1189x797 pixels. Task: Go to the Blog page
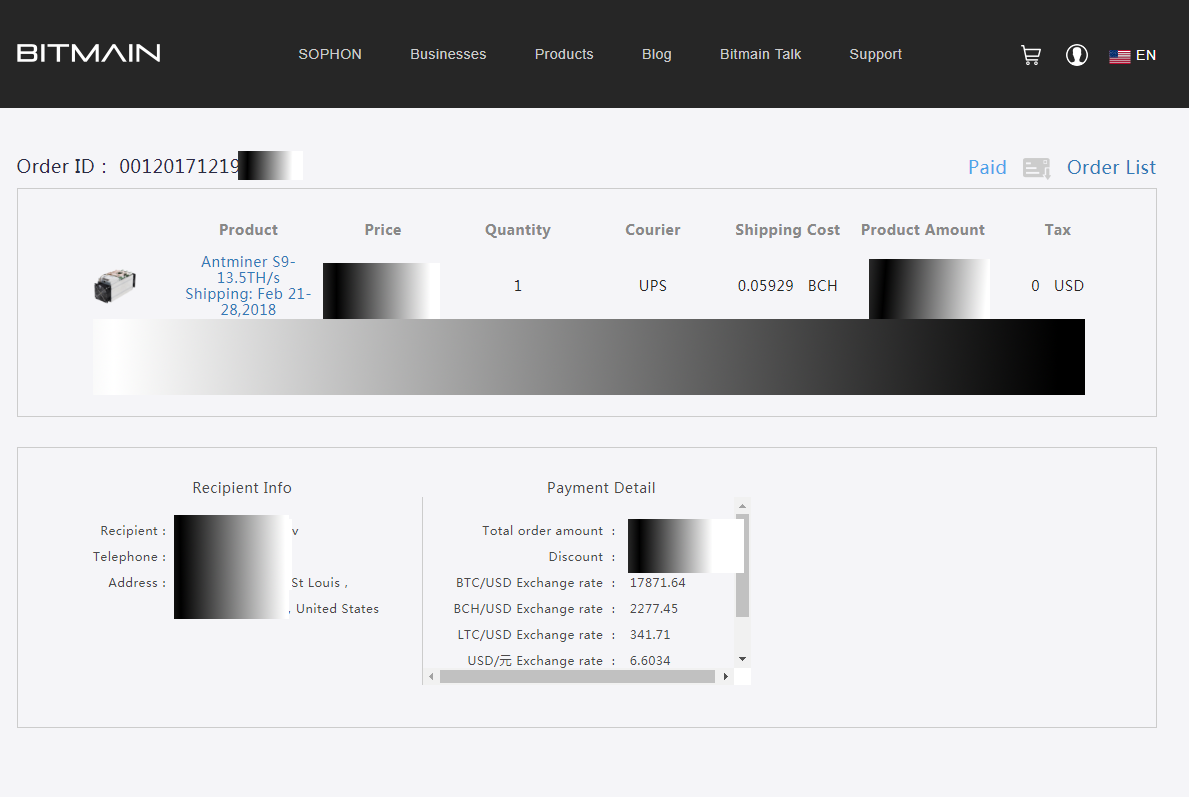(657, 54)
